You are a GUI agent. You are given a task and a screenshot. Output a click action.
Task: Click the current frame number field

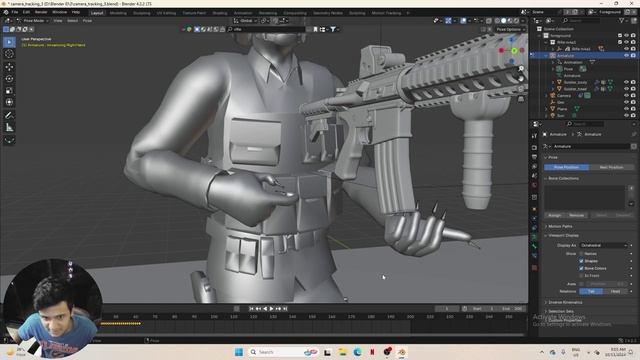447,309
